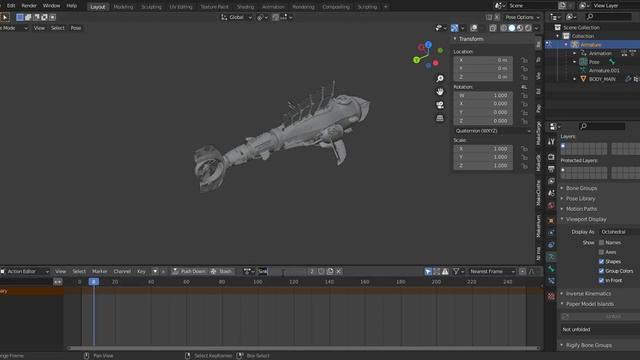
Task: Open Bone Constraints properties tab icon
Action: pyautogui.click(x=551, y=281)
